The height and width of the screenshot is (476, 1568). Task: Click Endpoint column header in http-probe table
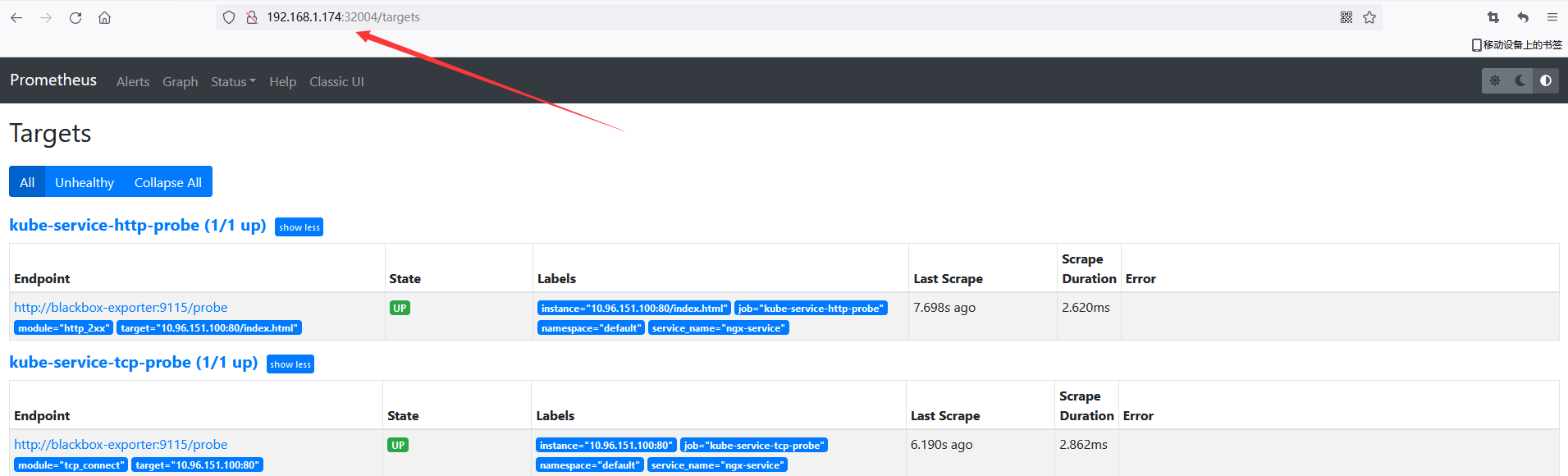point(42,279)
